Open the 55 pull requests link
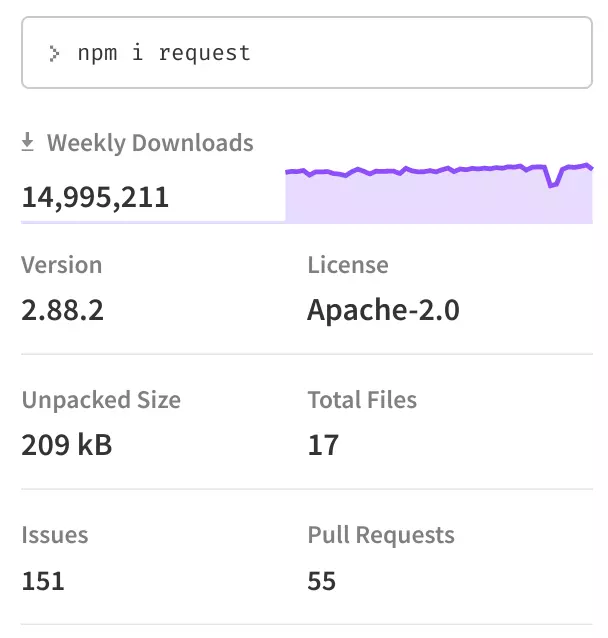This screenshot has height=638, width=608. (x=322, y=581)
